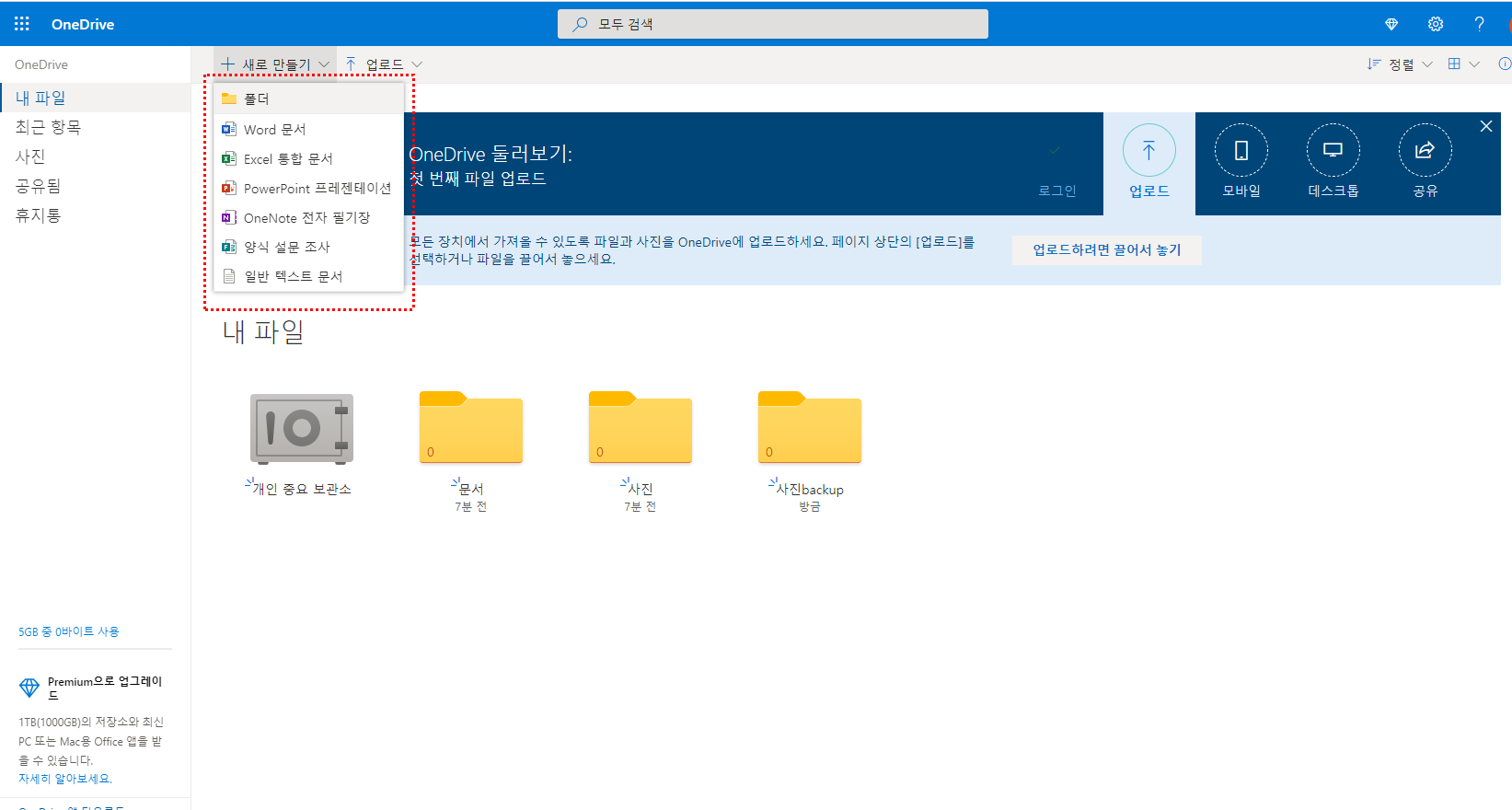Screen dimensions: 1512x810
Task: Choose PowerPoint 프레젠테이션 in new menu
Action: pyautogui.click(x=309, y=189)
